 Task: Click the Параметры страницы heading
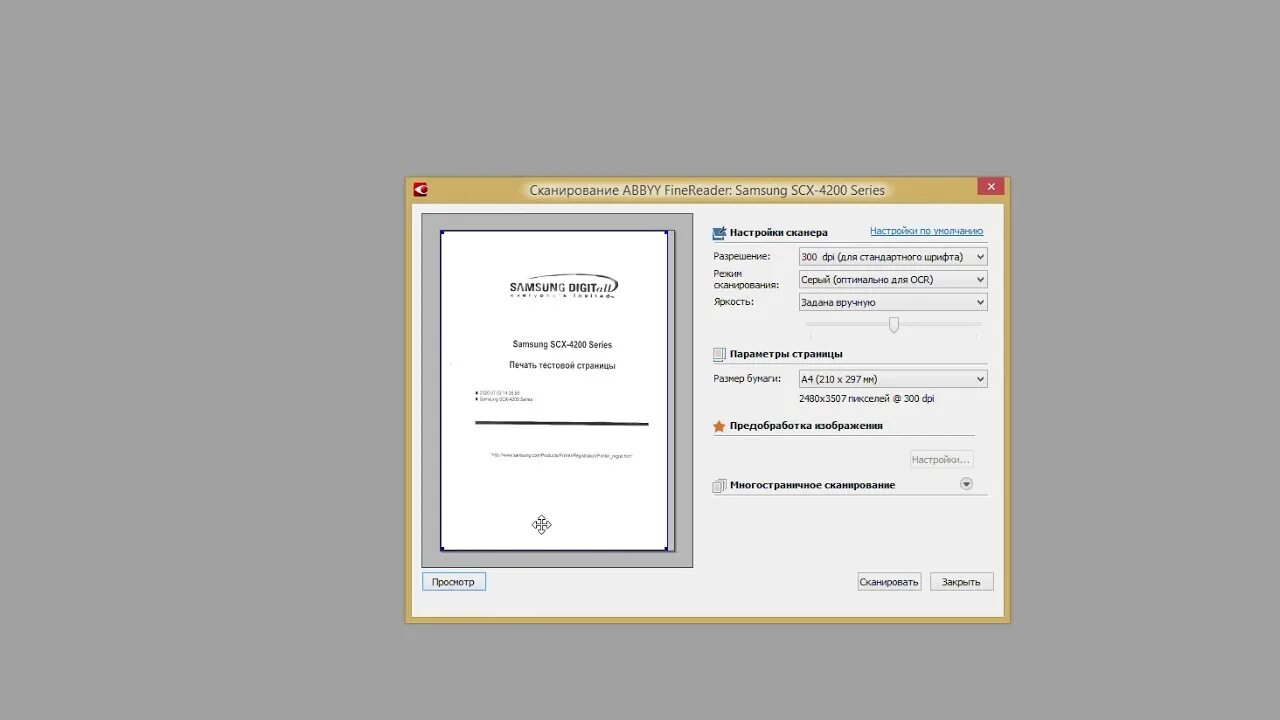click(786, 354)
